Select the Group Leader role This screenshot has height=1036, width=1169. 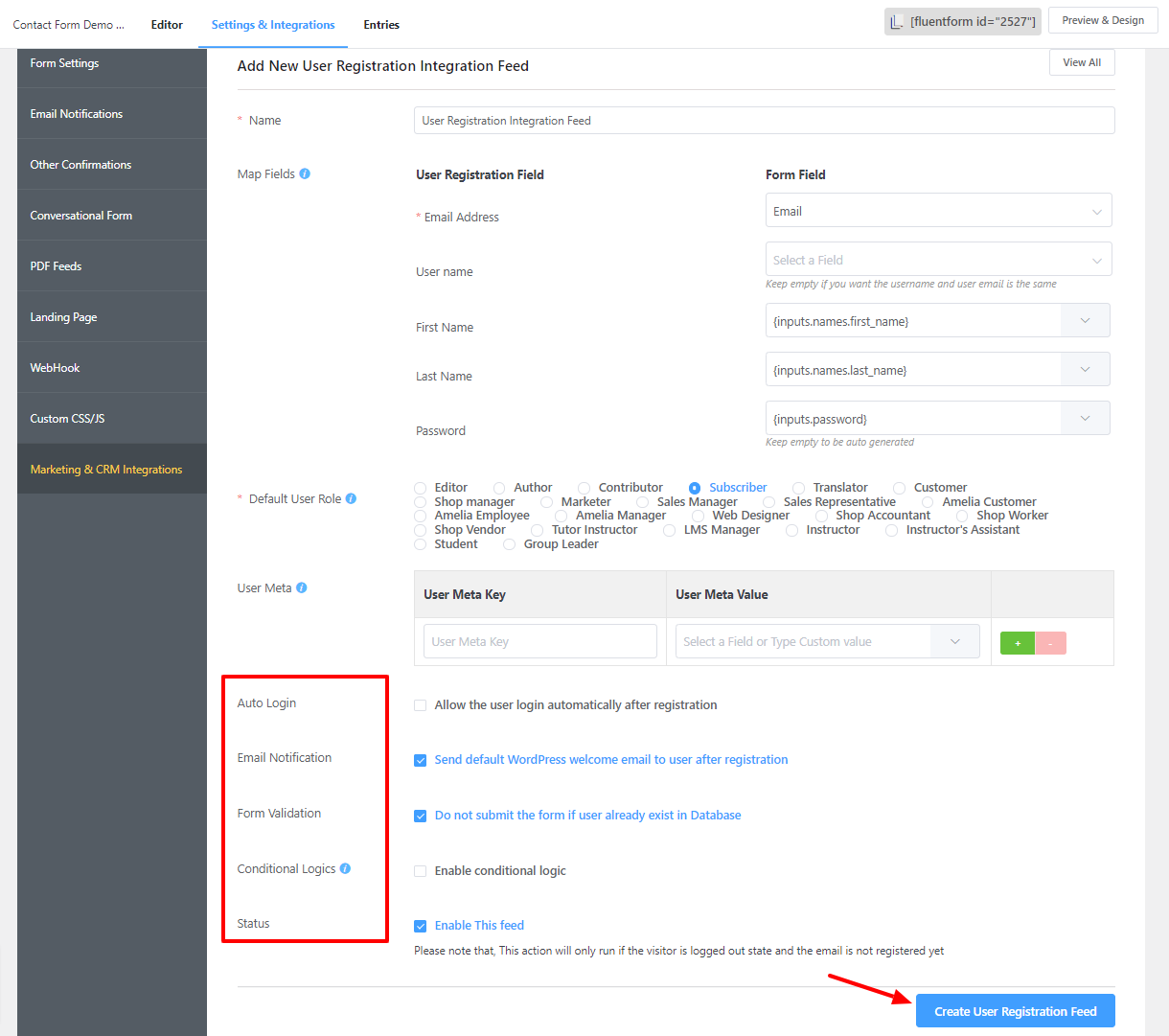coord(509,544)
